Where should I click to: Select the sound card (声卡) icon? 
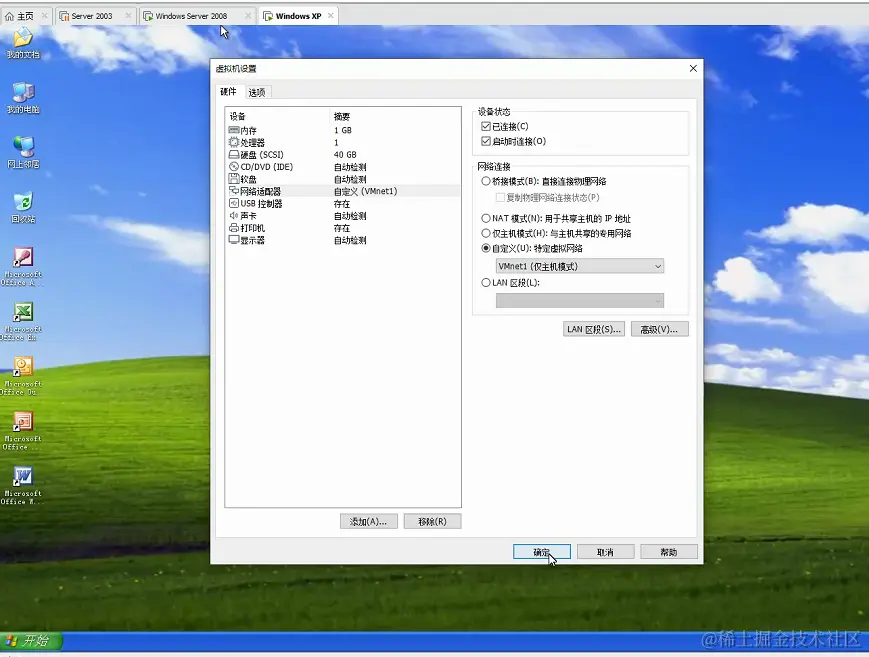pyautogui.click(x=234, y=216)
